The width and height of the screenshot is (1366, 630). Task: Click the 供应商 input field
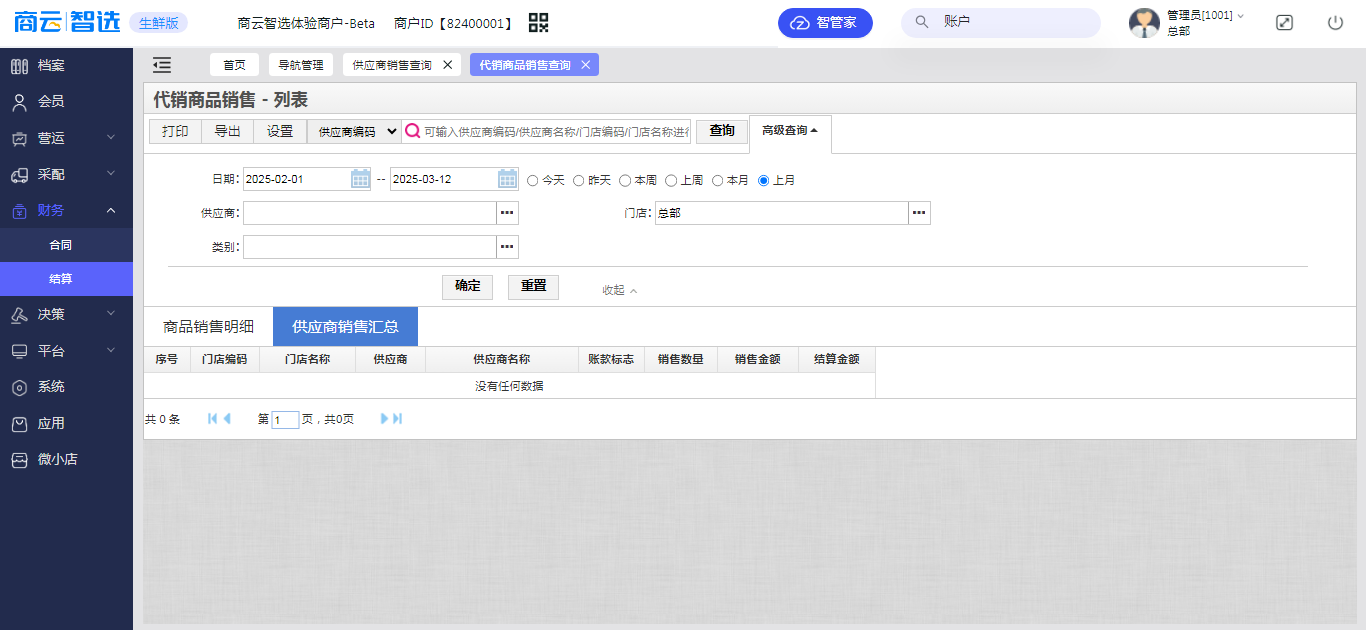(369, 213)
